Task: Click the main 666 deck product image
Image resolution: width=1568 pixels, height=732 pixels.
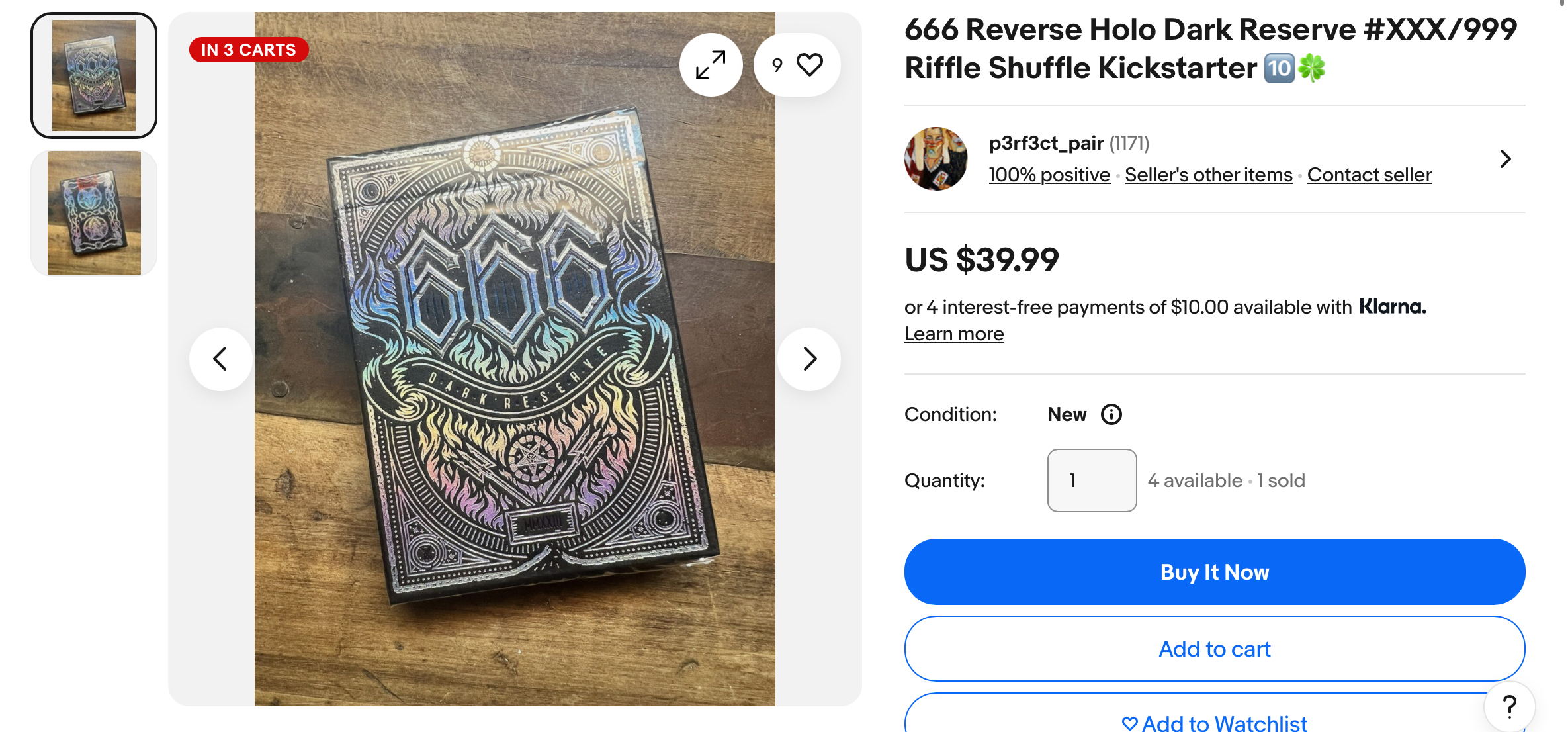Action: pyautogui.click(x=515, y=359)
